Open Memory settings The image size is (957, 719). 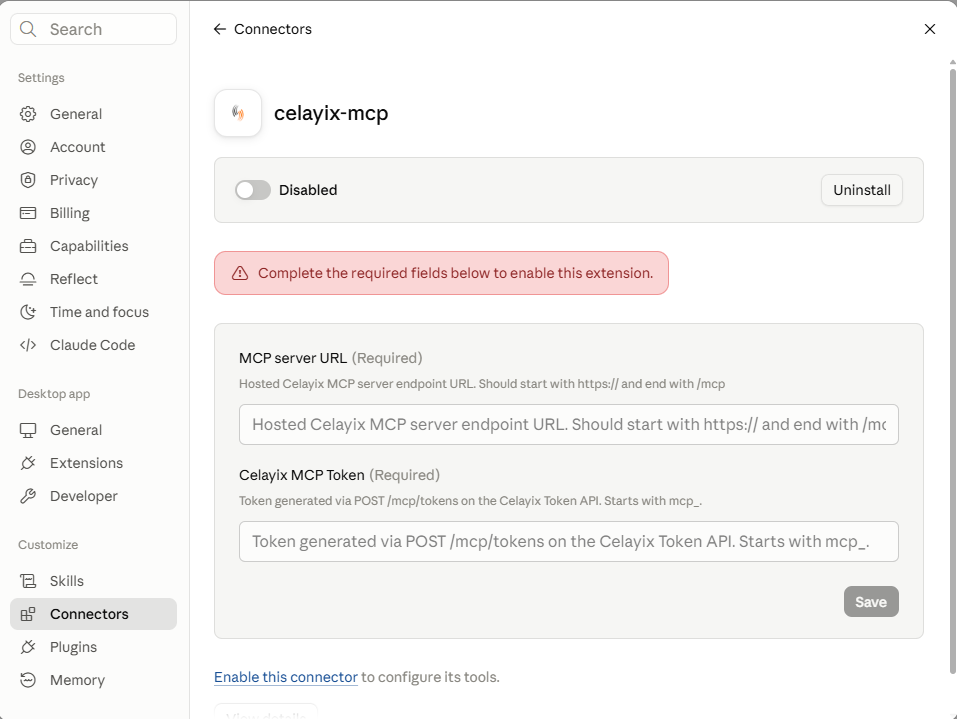[x=93, y=680]
